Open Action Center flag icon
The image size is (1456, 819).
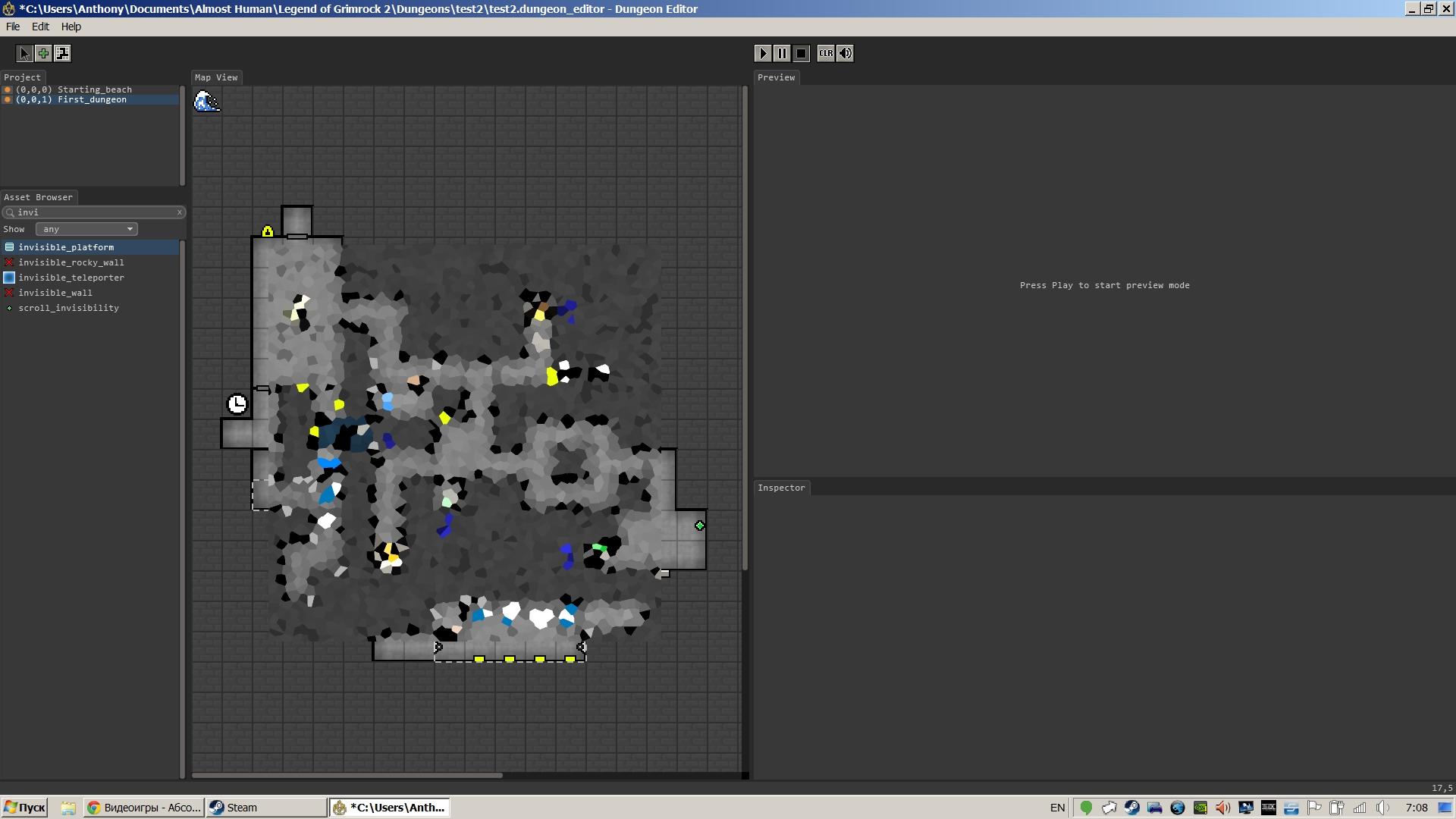click(1314, 808)
